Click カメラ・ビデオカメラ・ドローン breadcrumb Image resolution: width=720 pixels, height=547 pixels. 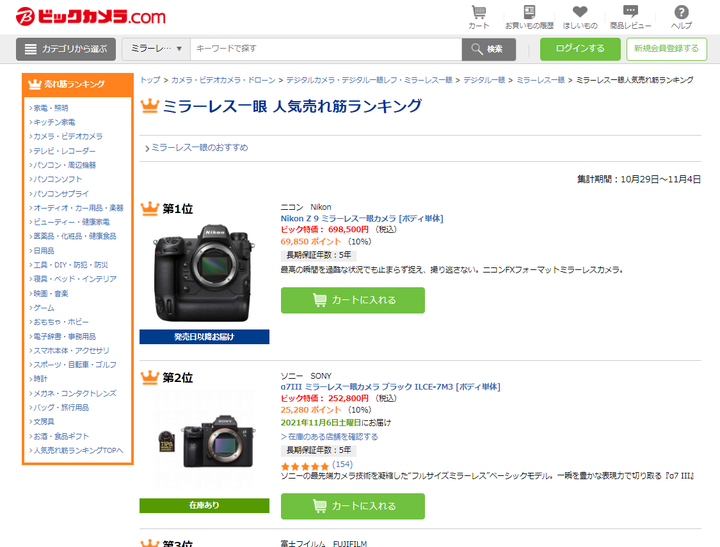(x=223, y=80)
